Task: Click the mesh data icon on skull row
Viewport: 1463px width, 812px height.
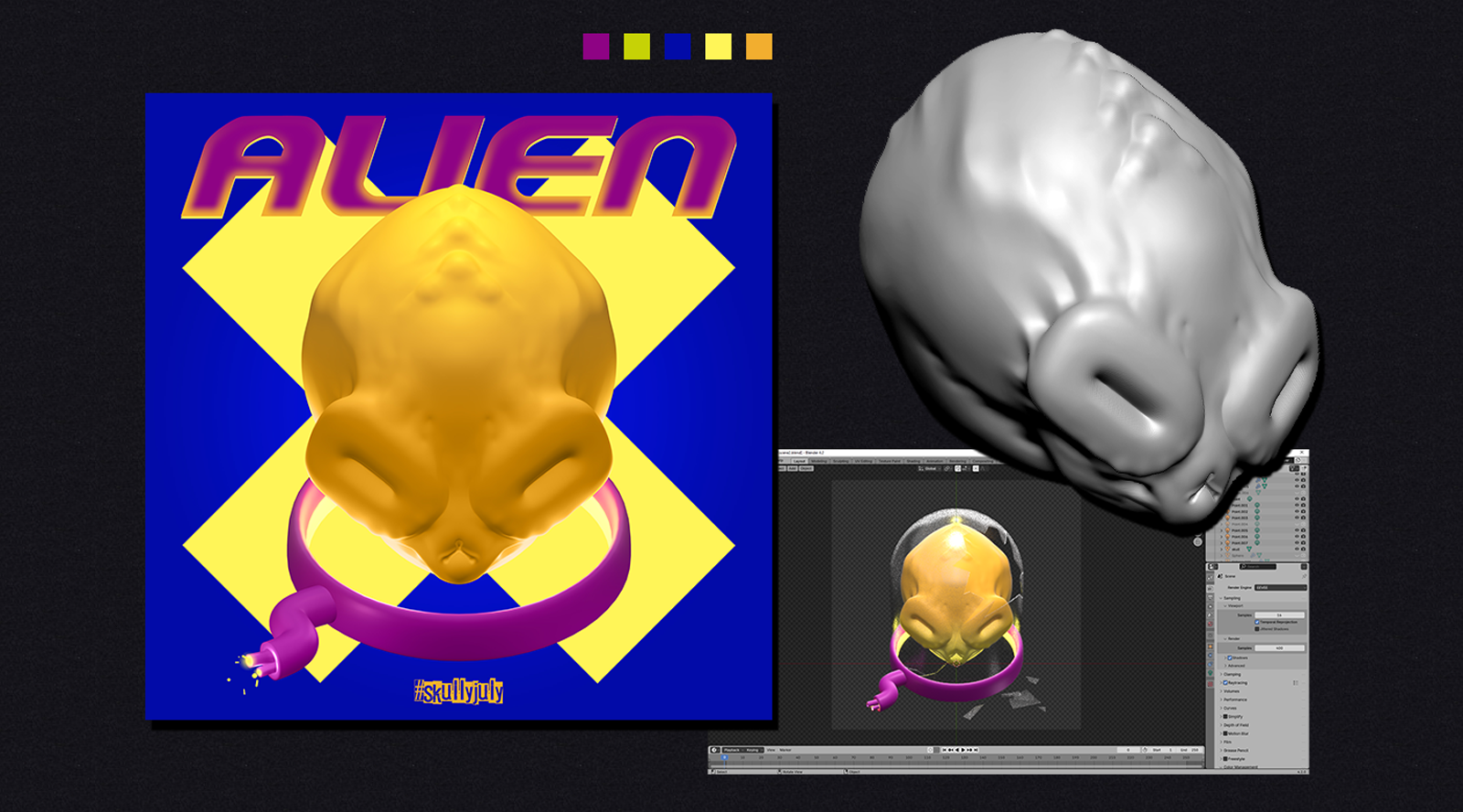Action: point(1249,550)
